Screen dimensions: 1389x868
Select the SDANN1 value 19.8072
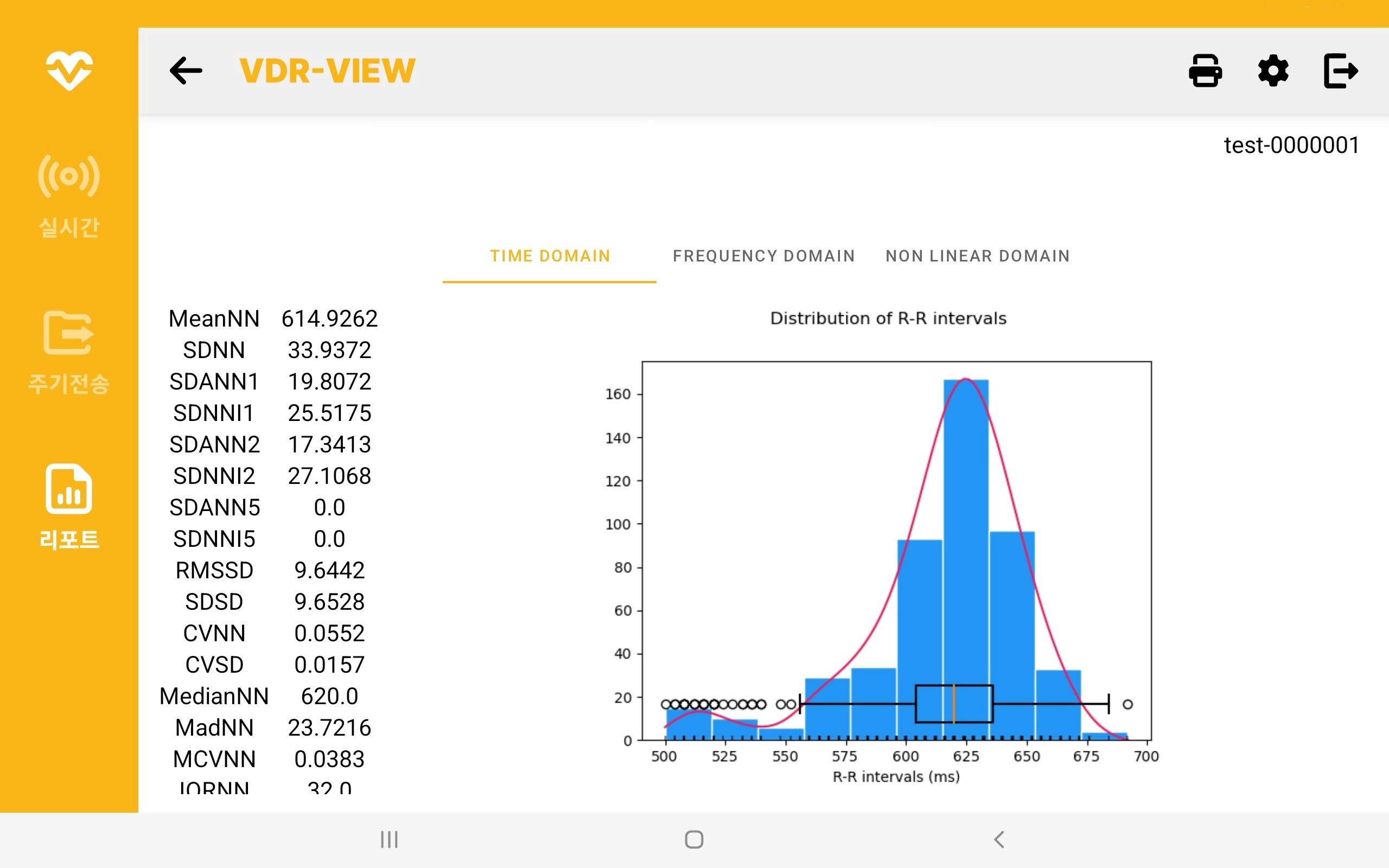(x=329, y=382)
